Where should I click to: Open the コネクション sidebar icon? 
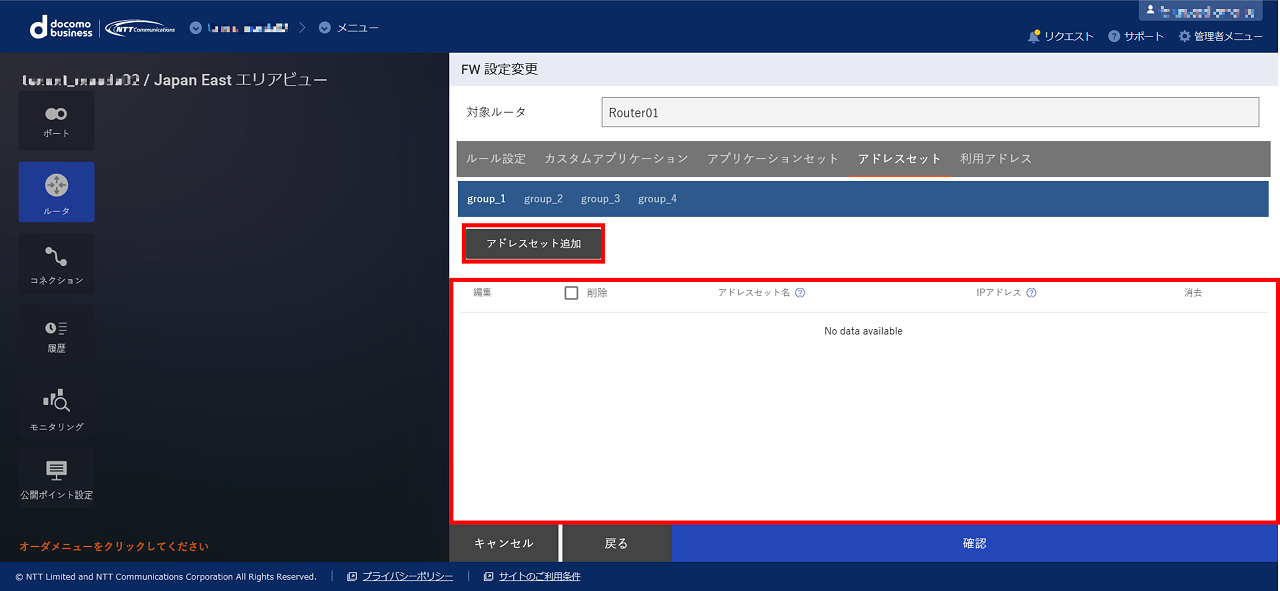click(56, 264)
